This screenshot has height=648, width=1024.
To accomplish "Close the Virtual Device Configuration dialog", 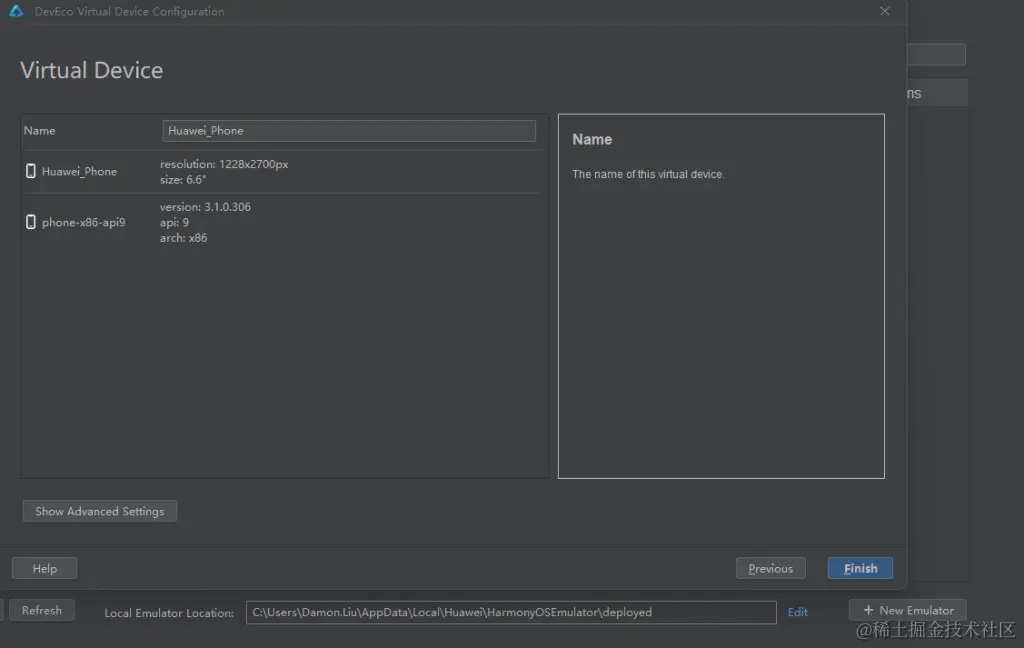I will 885,11.
